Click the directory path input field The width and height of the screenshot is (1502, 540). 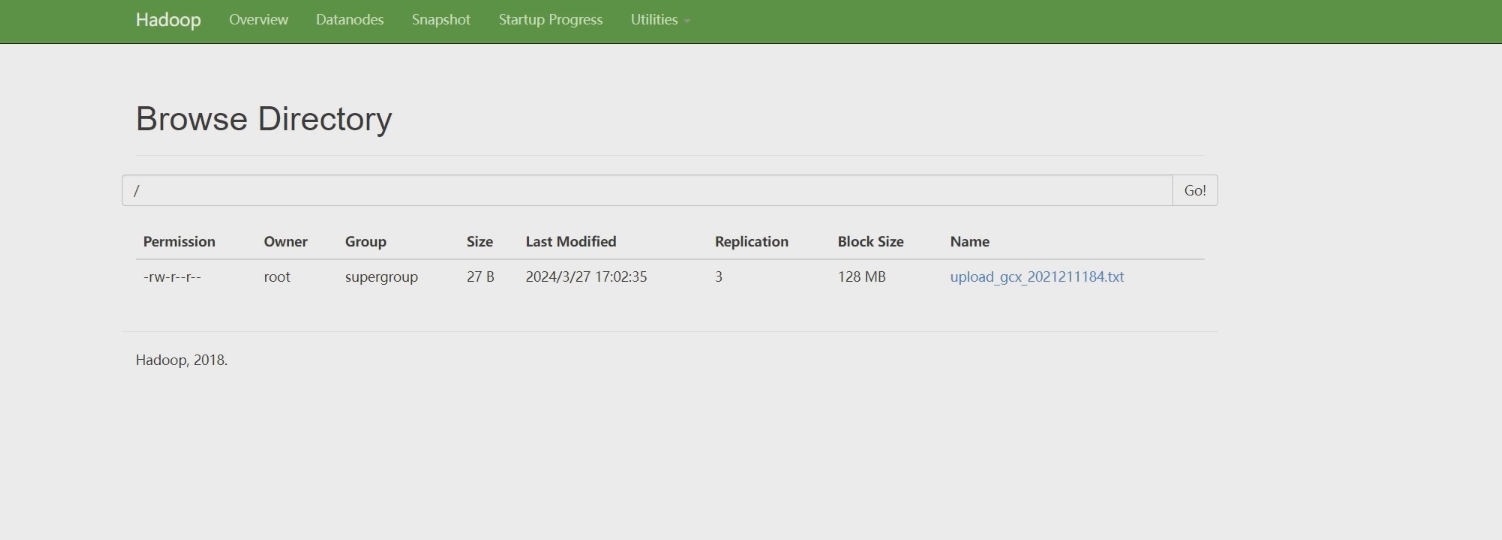647,190
